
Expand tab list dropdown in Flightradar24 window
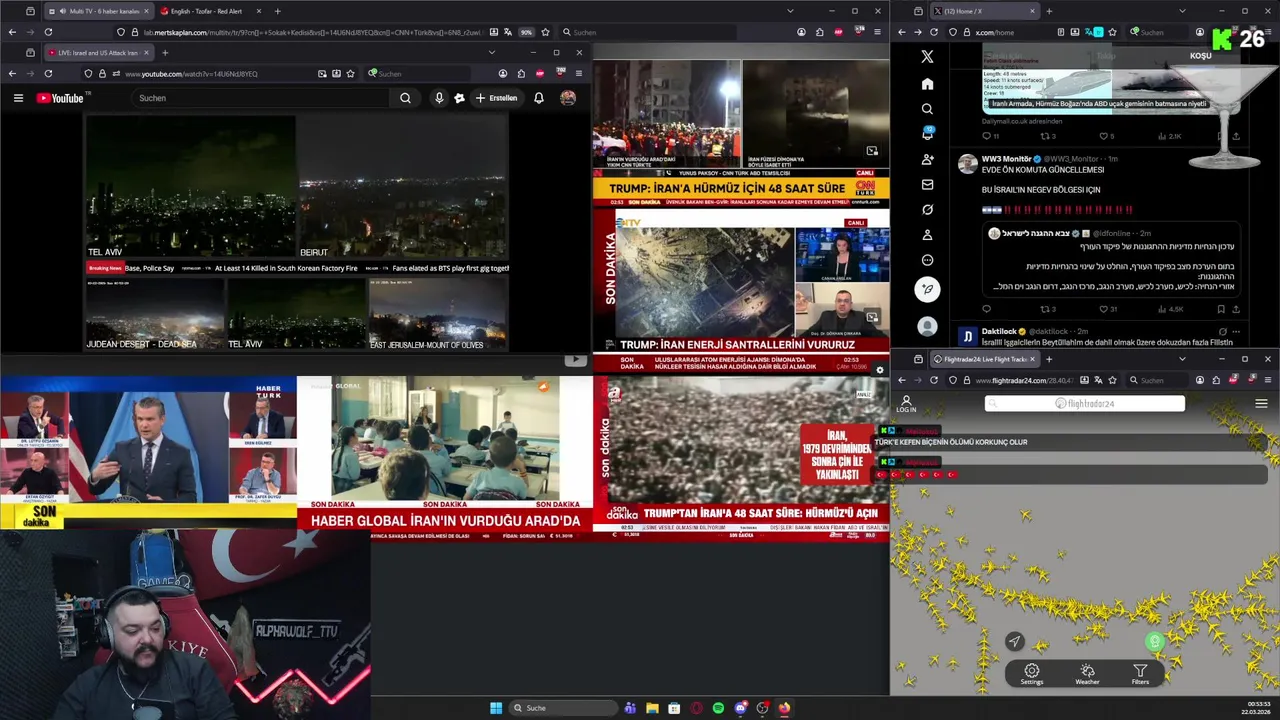1182,359
